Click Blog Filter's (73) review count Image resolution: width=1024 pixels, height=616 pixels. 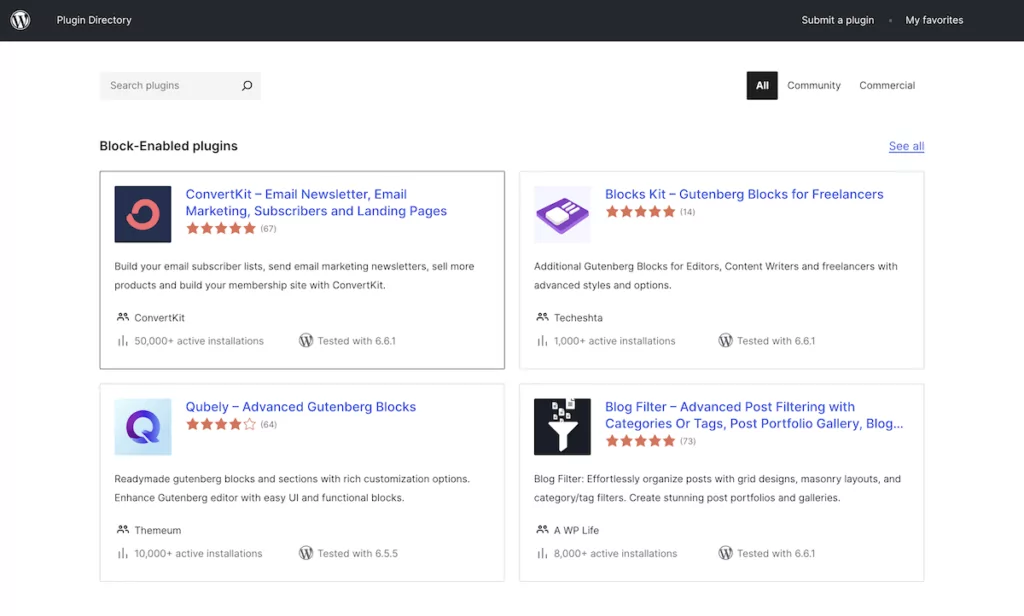pos(688,441)
